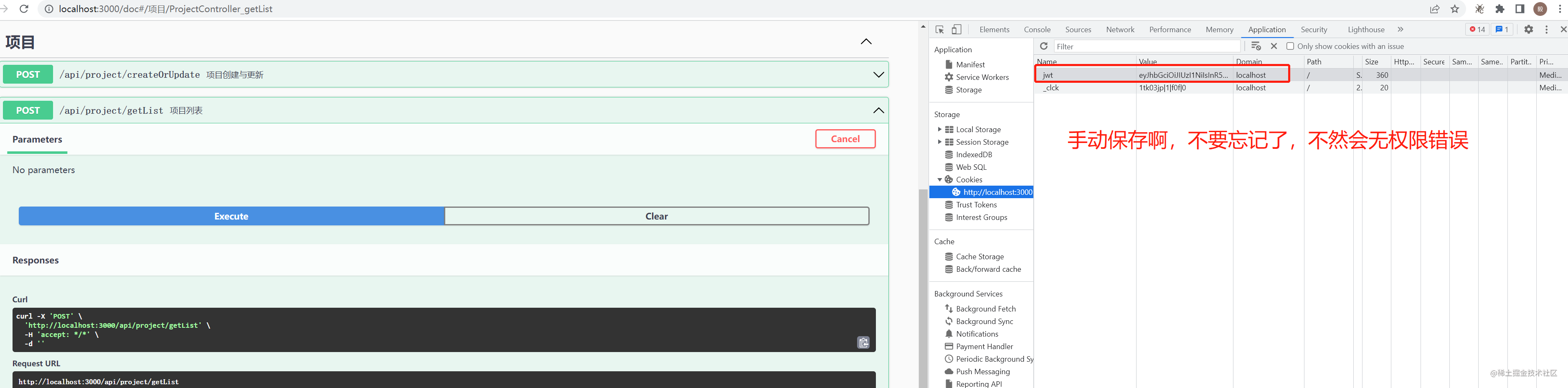Select the _clck cookie row
The height and width of the screenshot is (388, 1568).
[1300, 88]
